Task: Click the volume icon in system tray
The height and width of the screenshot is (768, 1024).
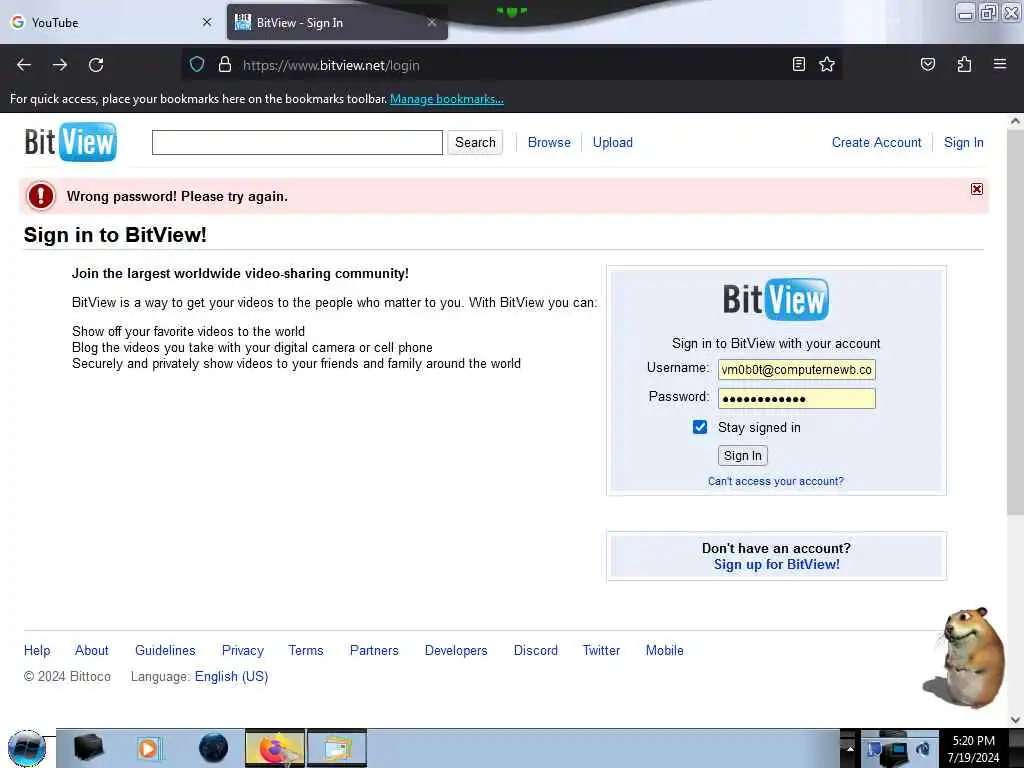Action: pos(923,748)
